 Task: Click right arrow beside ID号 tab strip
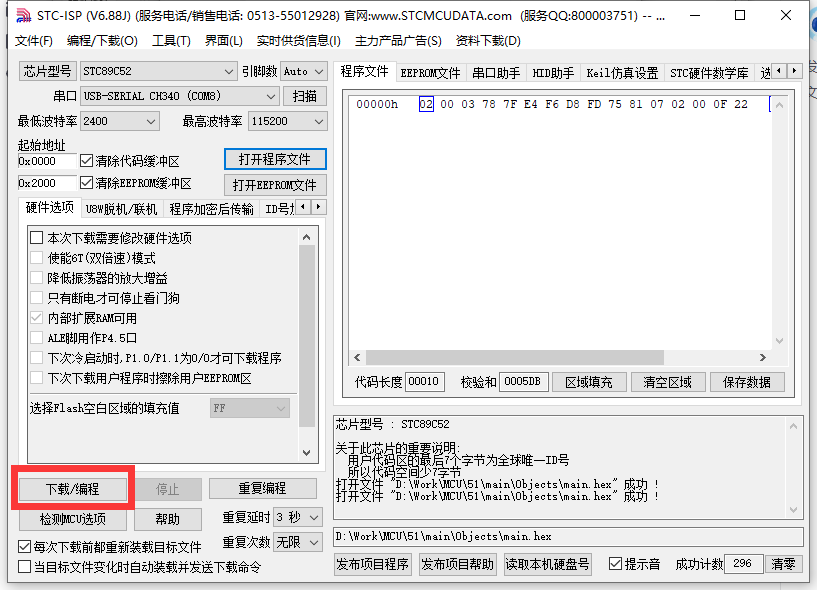pos(318,208)
